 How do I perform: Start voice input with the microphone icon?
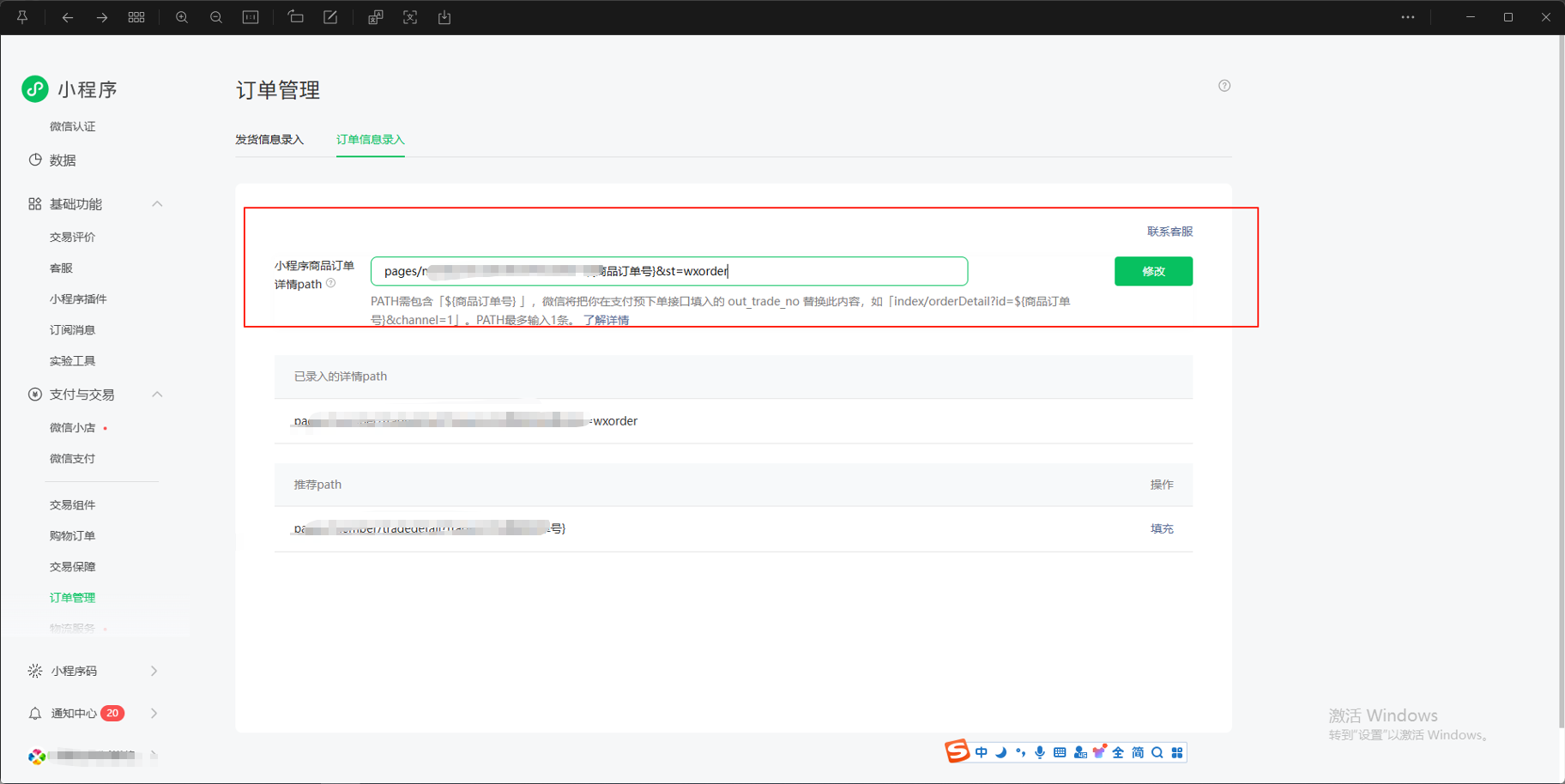pyautogui.click(x=1040, y=752)
